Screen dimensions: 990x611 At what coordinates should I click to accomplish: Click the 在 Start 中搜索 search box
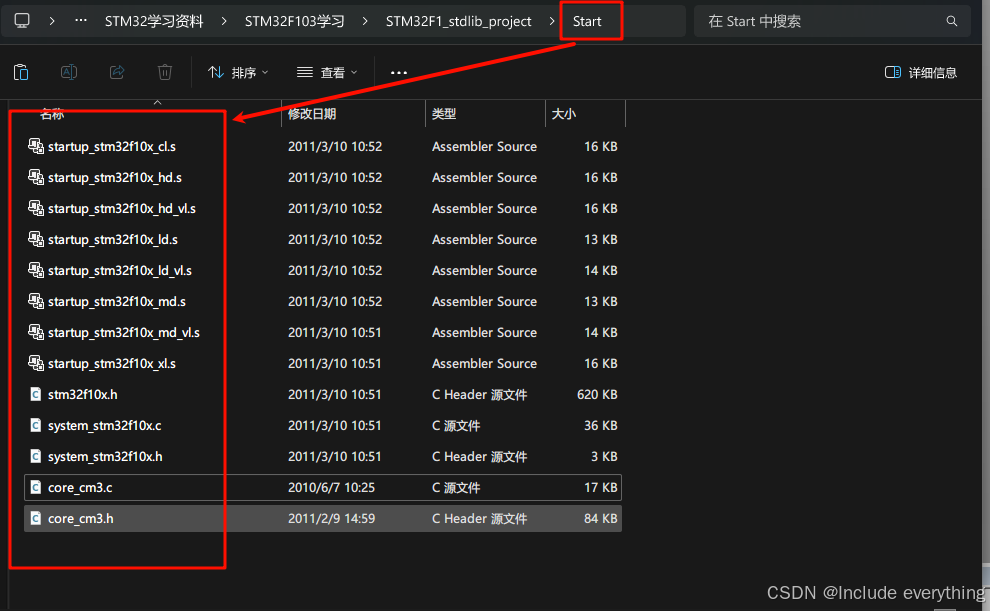tap(832, 21)
